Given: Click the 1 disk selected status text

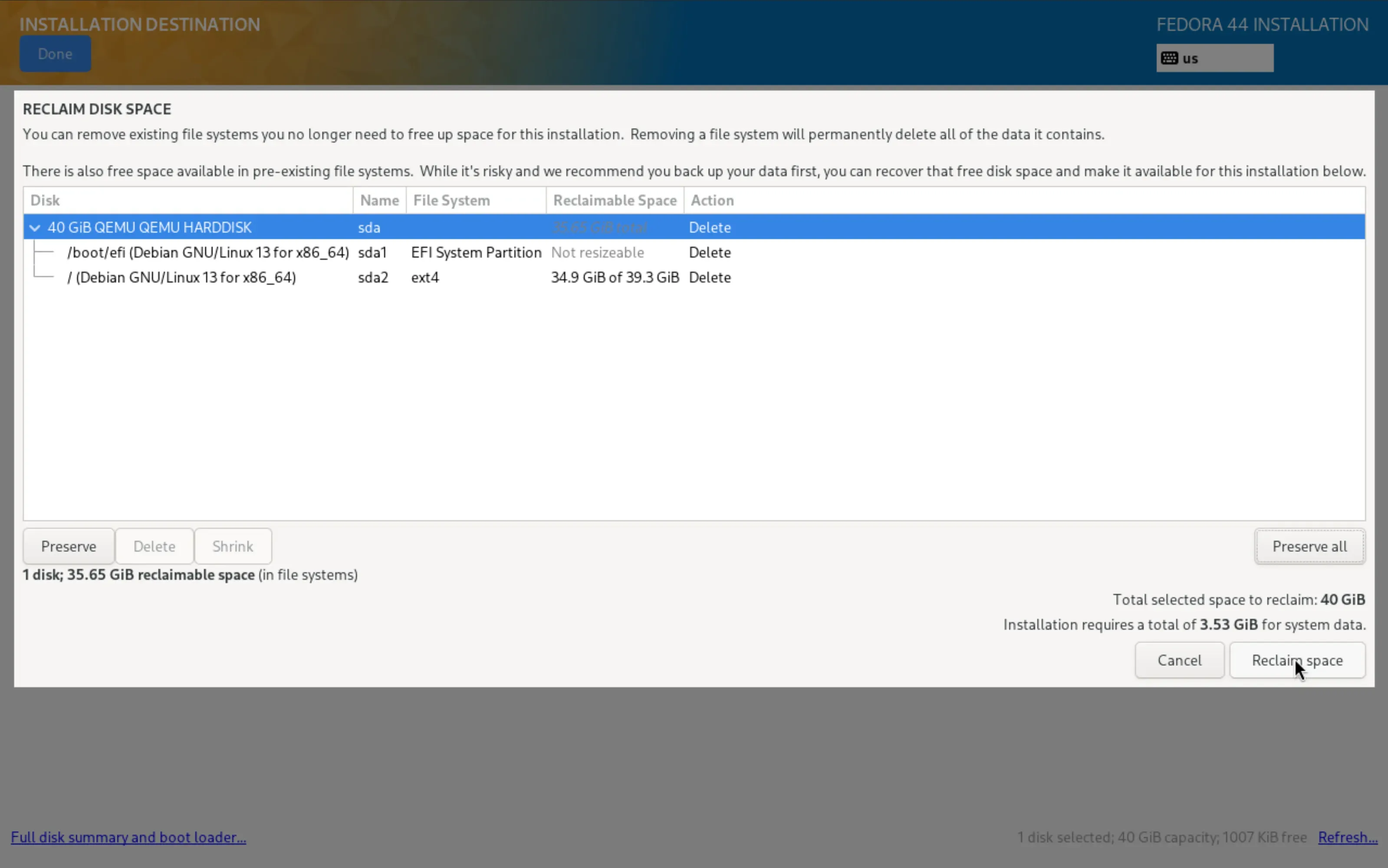Looking at the screenshot, I should pyautogui.click(x=1162, y=837).
